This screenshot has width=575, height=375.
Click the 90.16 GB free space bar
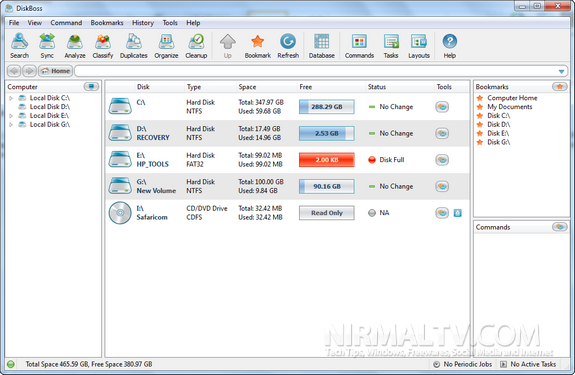click(x=326, y=186)
